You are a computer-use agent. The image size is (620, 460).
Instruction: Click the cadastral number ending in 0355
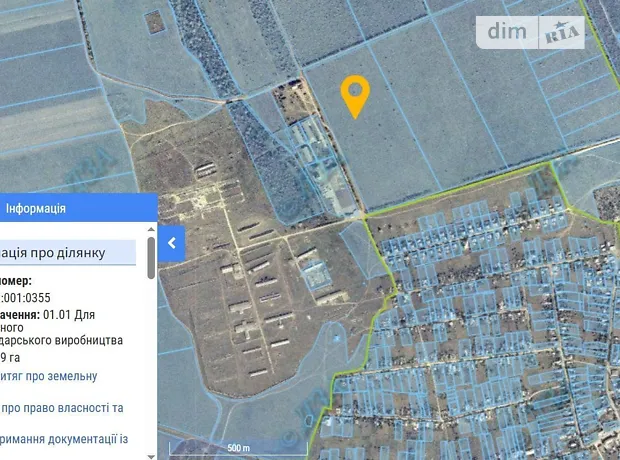click(x=28, y=297)
